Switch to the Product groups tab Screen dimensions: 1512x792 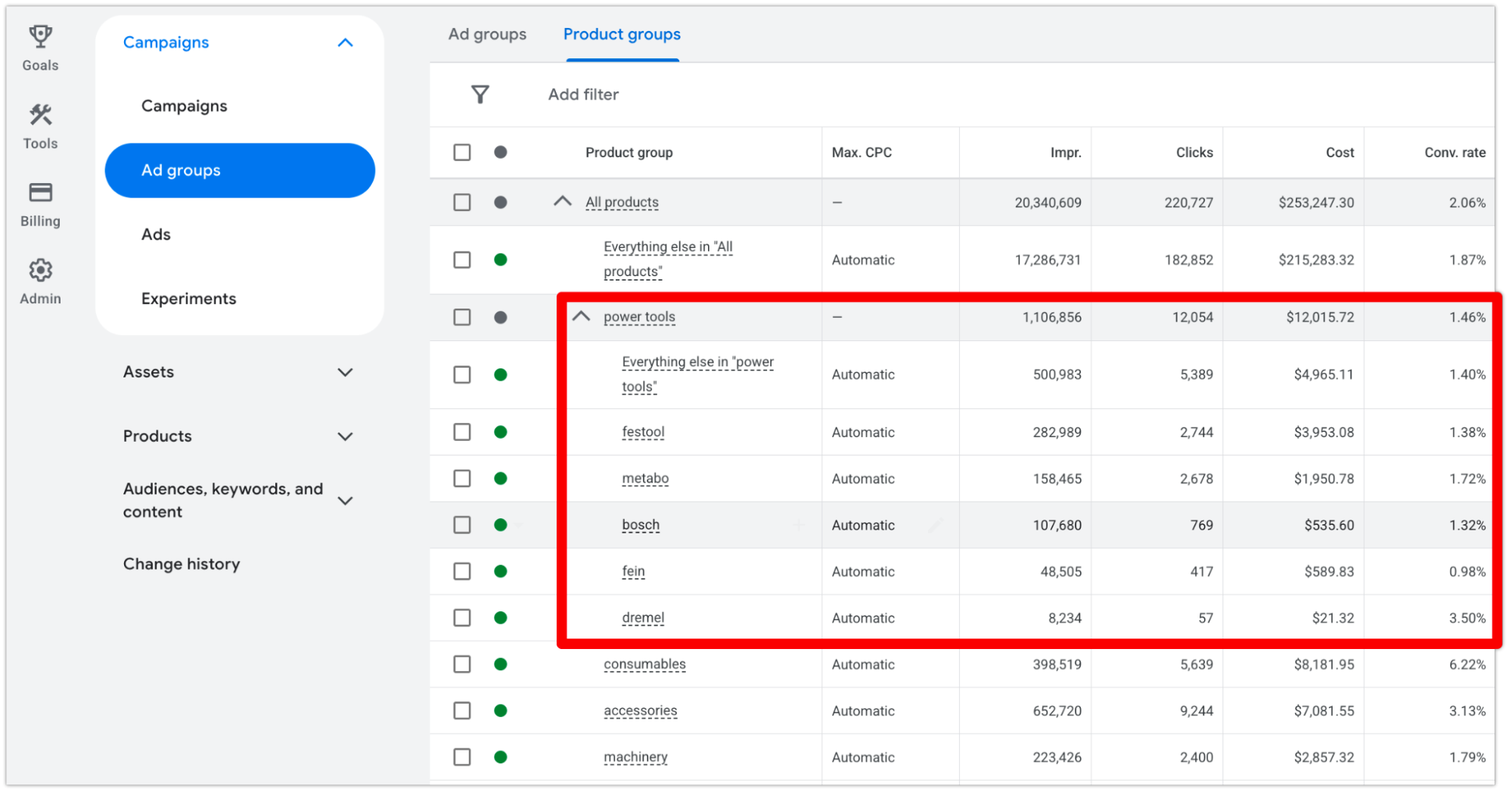[622, 34]
